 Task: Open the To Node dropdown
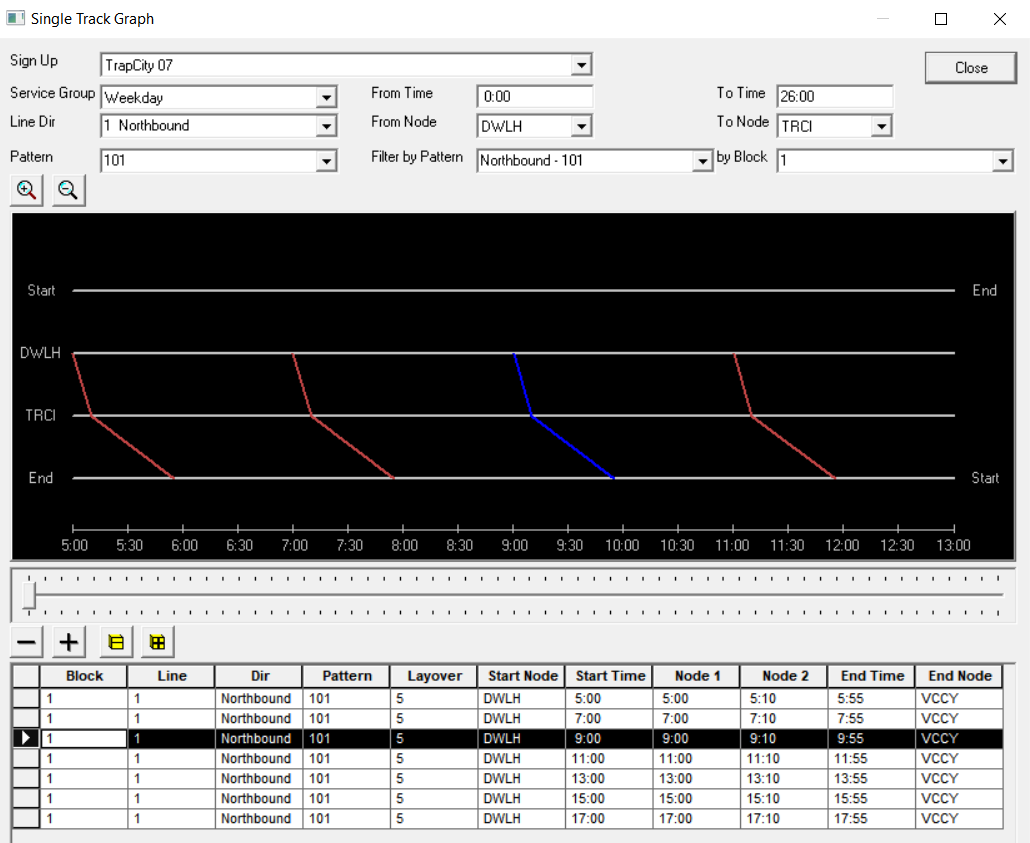(x=881, y=126)
